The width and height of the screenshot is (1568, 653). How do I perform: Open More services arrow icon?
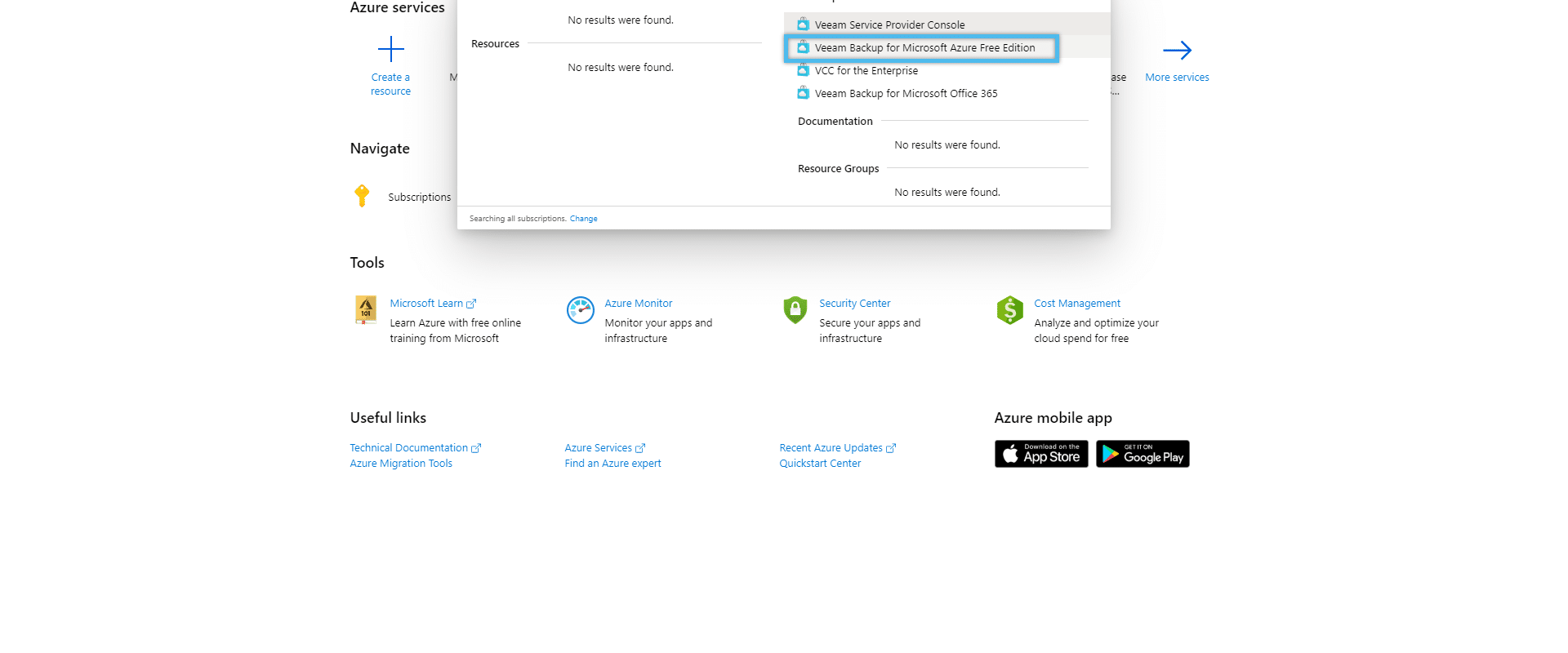point(1177,51)
